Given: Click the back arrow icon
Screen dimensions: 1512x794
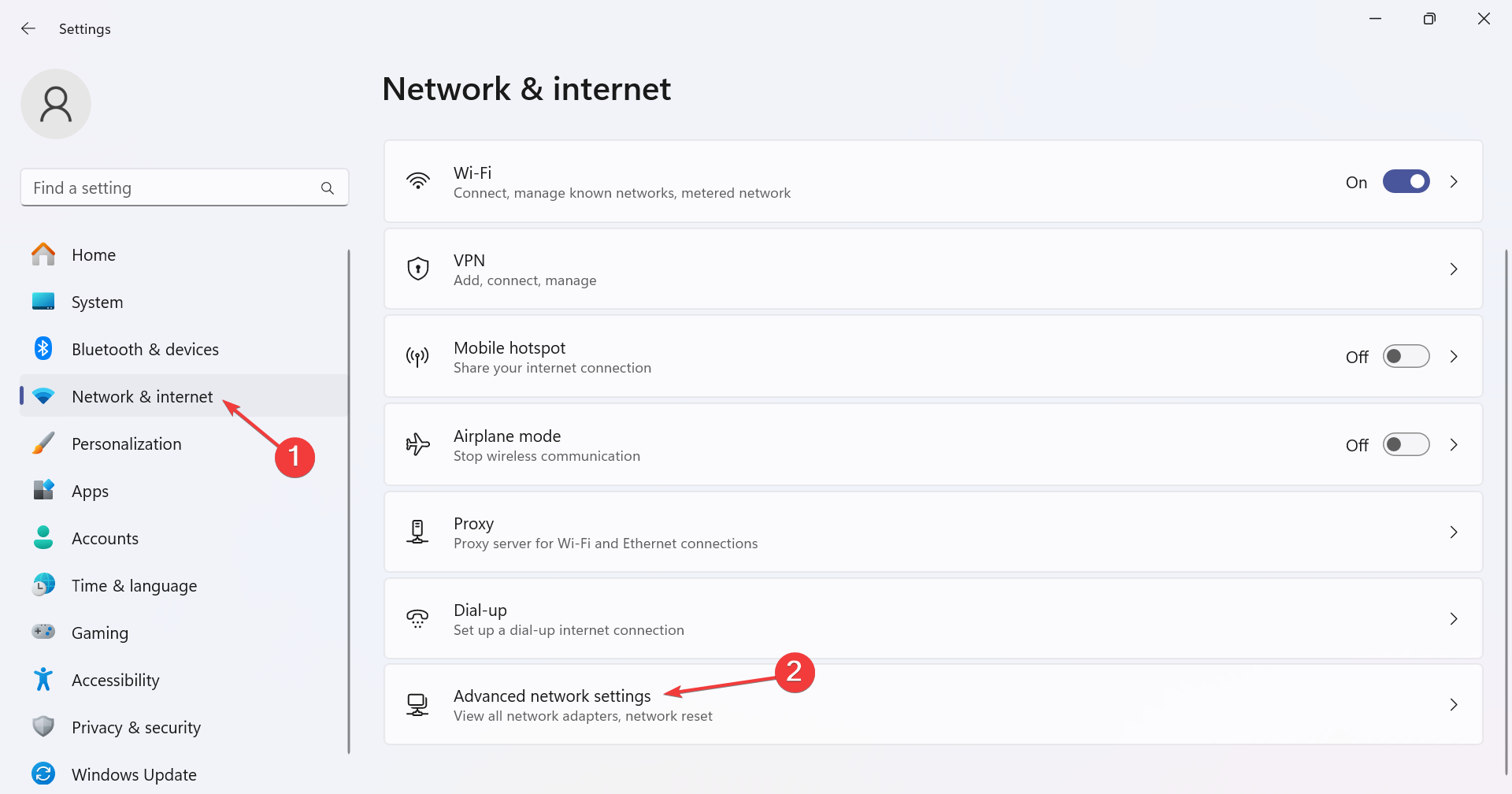Looking at the screenshot, I should 28,28.
